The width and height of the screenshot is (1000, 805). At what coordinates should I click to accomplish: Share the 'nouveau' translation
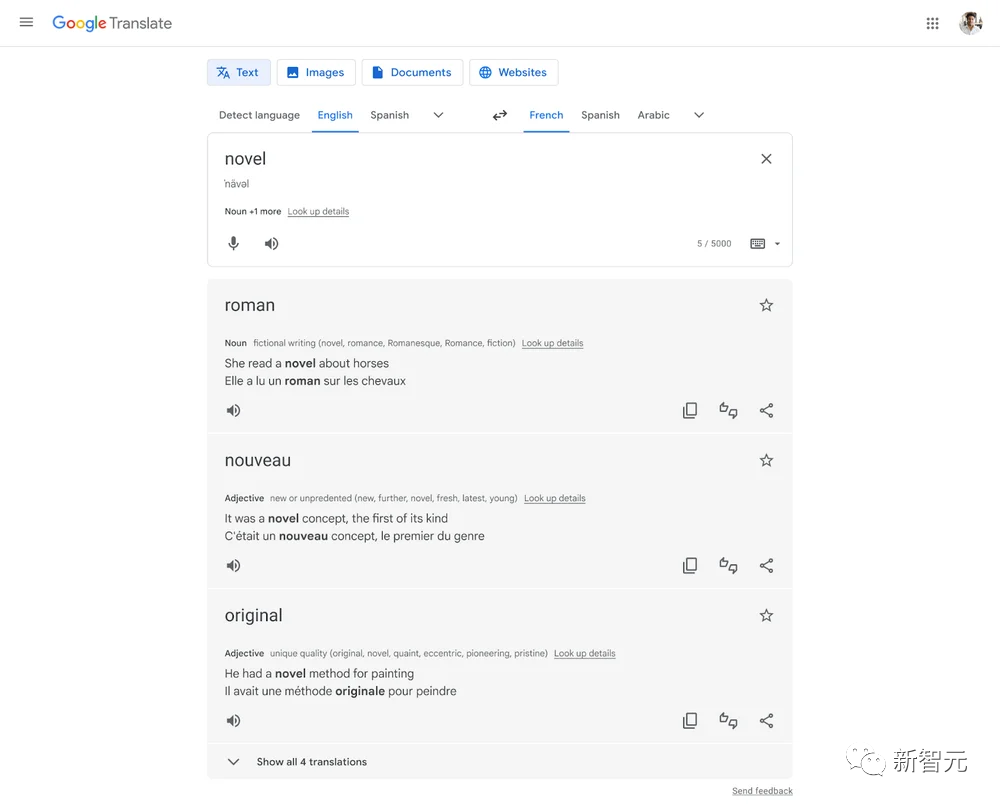[766, 565]
